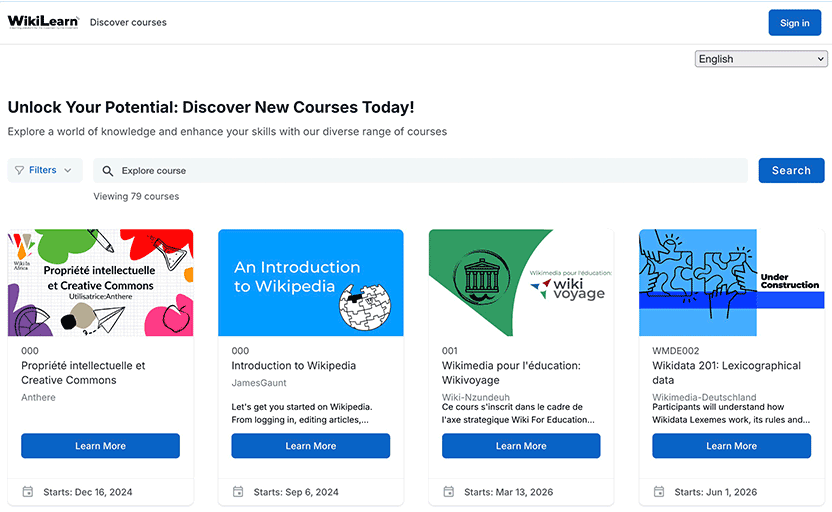Click calendar icon beside Starts: Dec 16, 2024
The image size is (832, 512).
[x=28, y=492]
